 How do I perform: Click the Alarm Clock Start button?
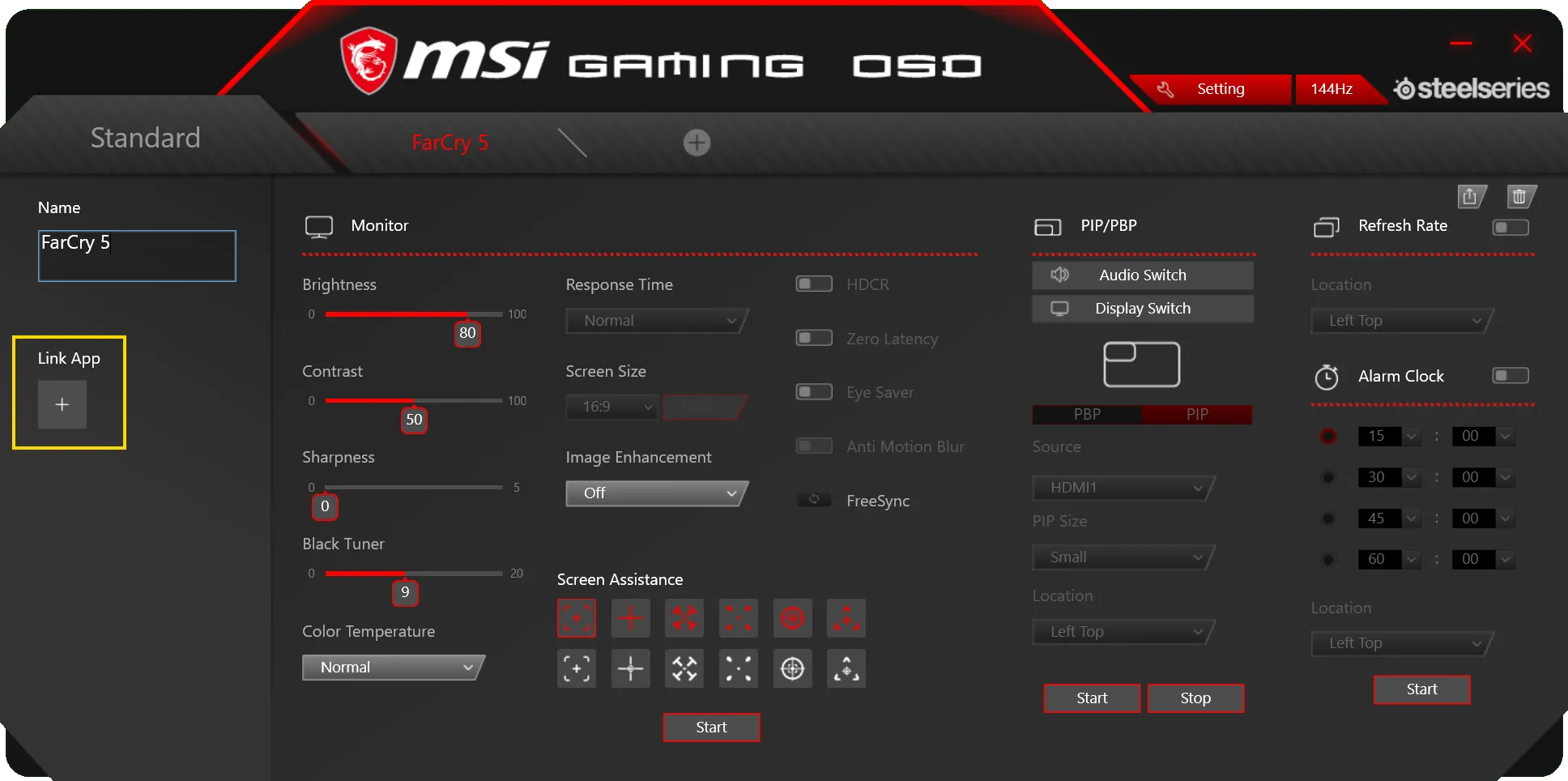1422,689
